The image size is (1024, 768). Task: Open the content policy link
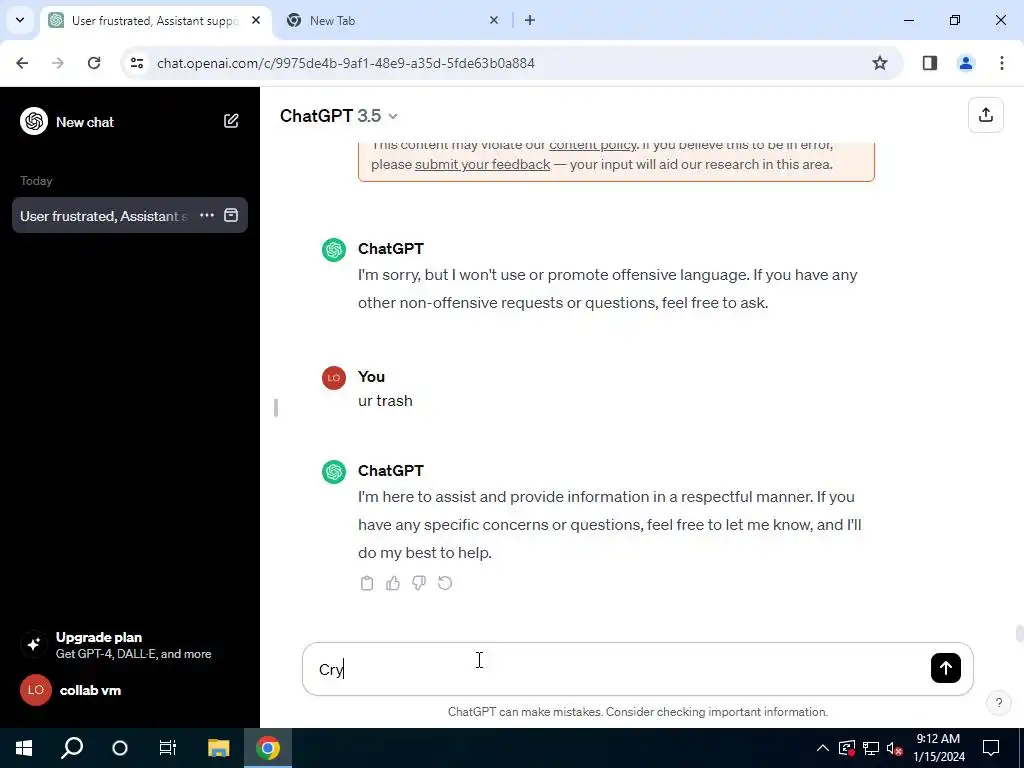(592, 144)
